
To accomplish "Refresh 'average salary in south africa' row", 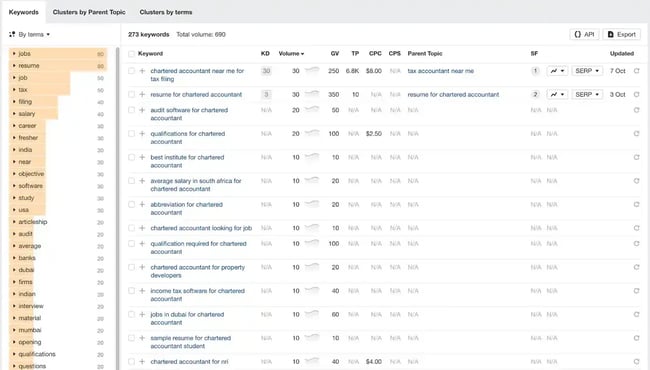I will 636,181.
